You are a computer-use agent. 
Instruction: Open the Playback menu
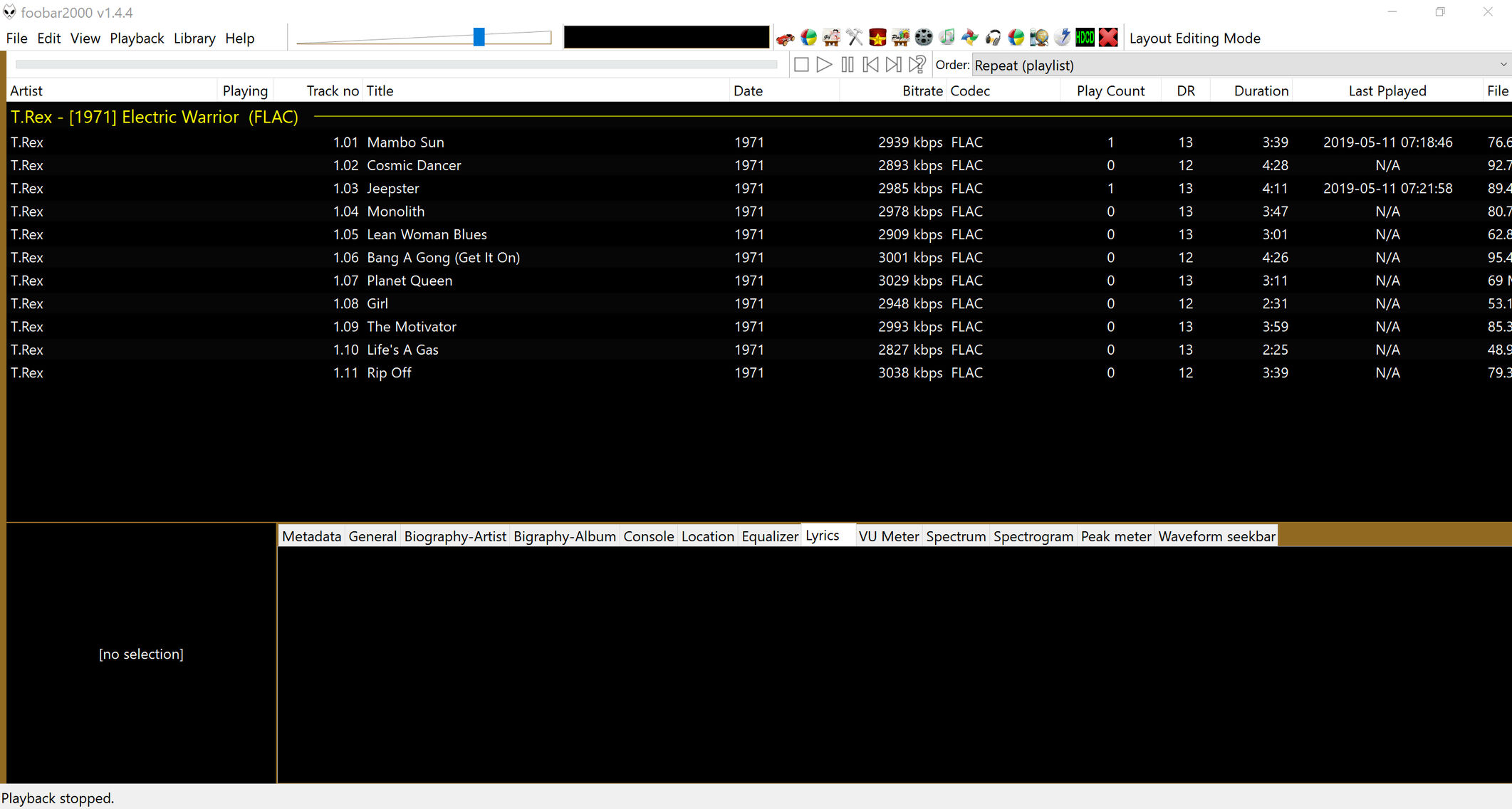(x=137, y=38)
